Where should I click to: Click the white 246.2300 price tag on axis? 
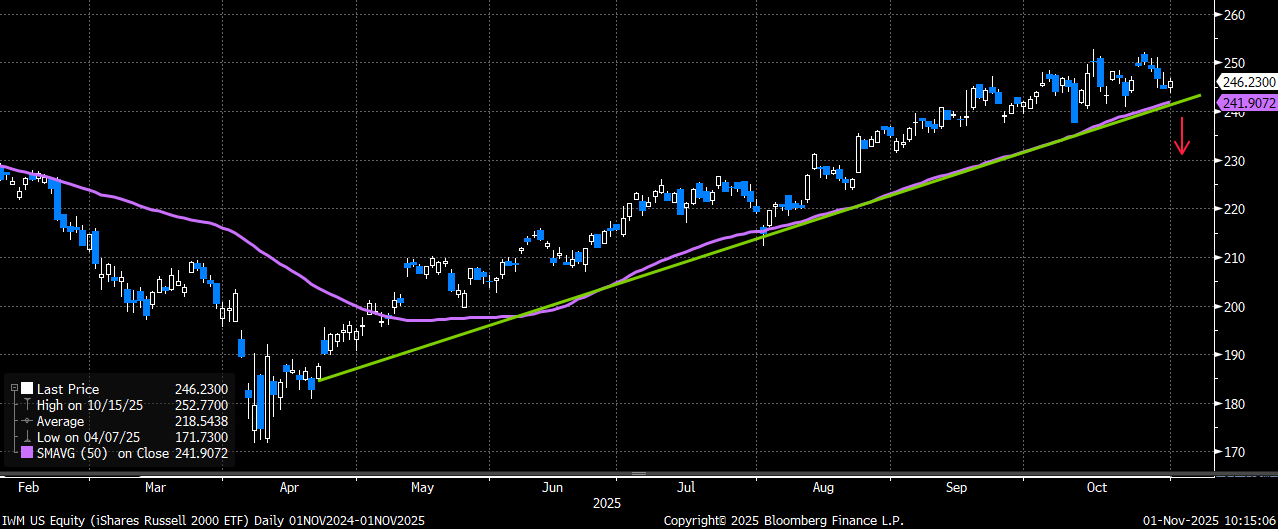click(x=1249, y=82)
